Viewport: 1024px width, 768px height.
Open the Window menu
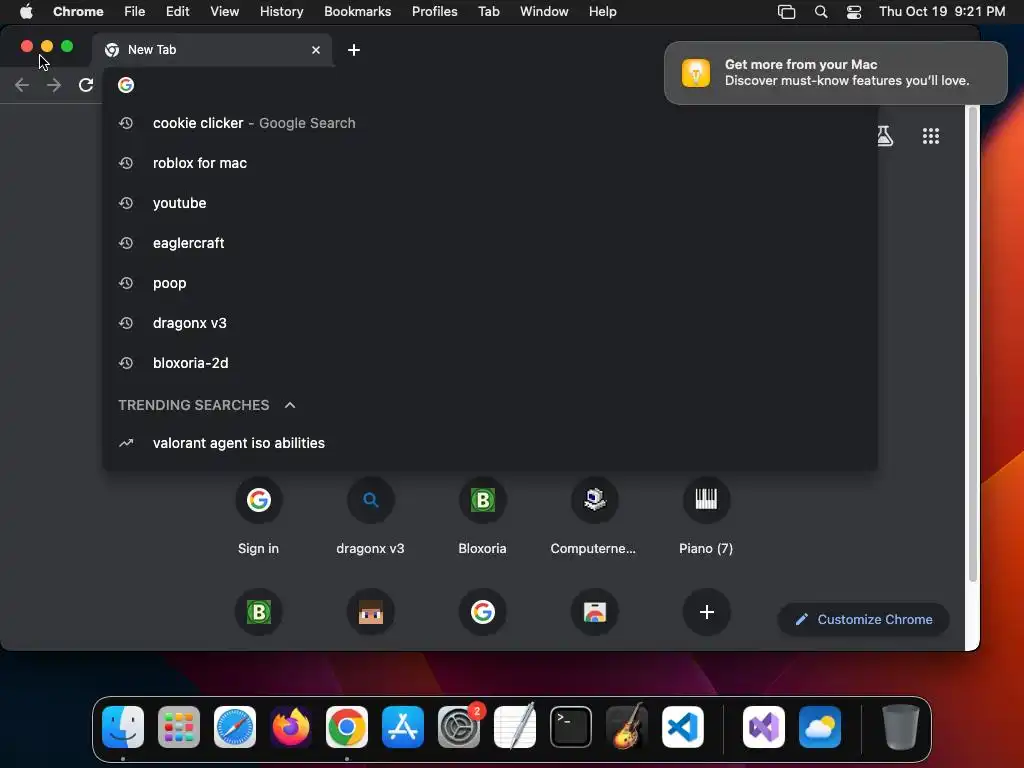pos(544,11)
